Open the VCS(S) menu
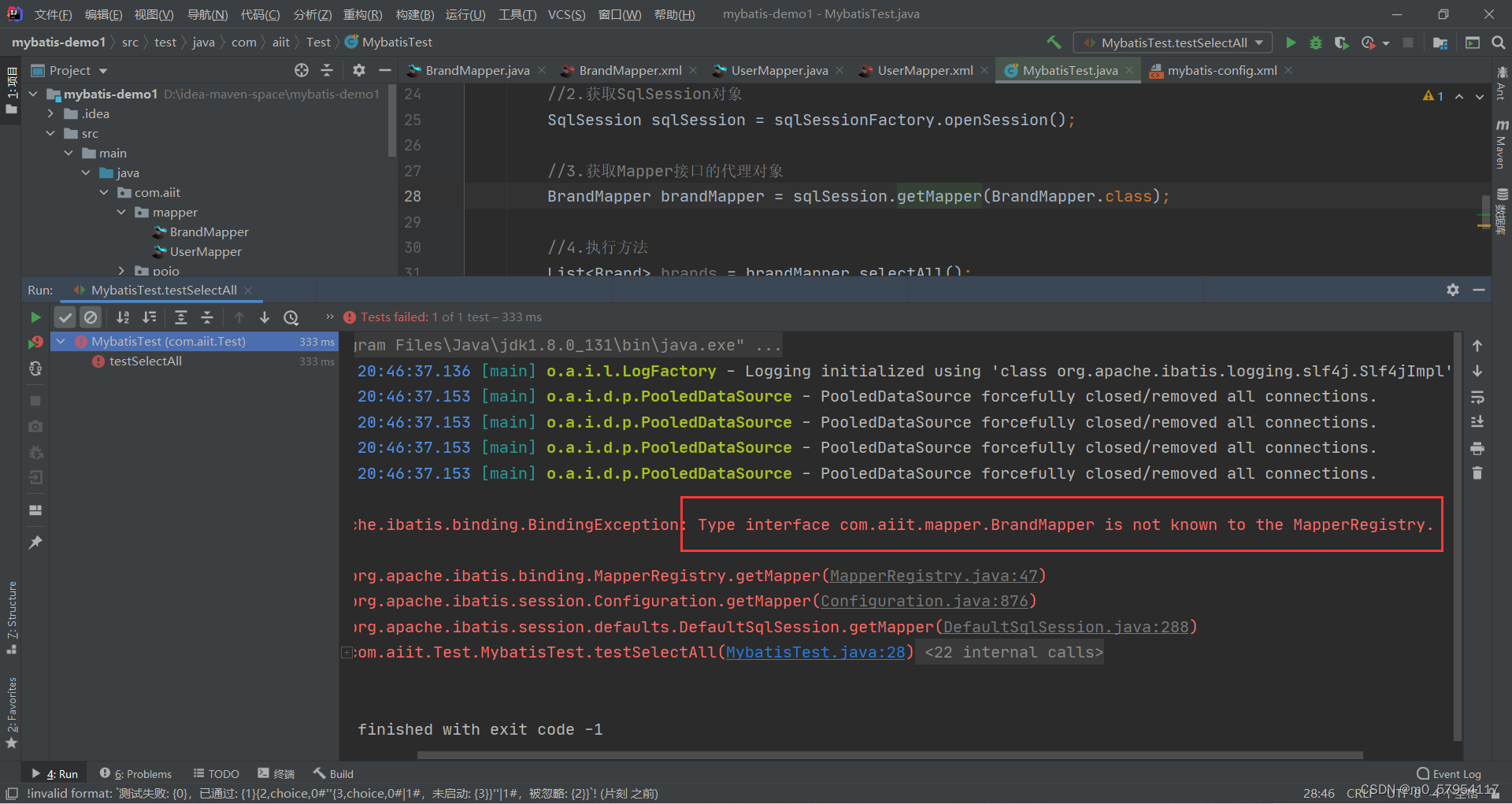This screenshot has width=1512, height=804. [566, 15]
